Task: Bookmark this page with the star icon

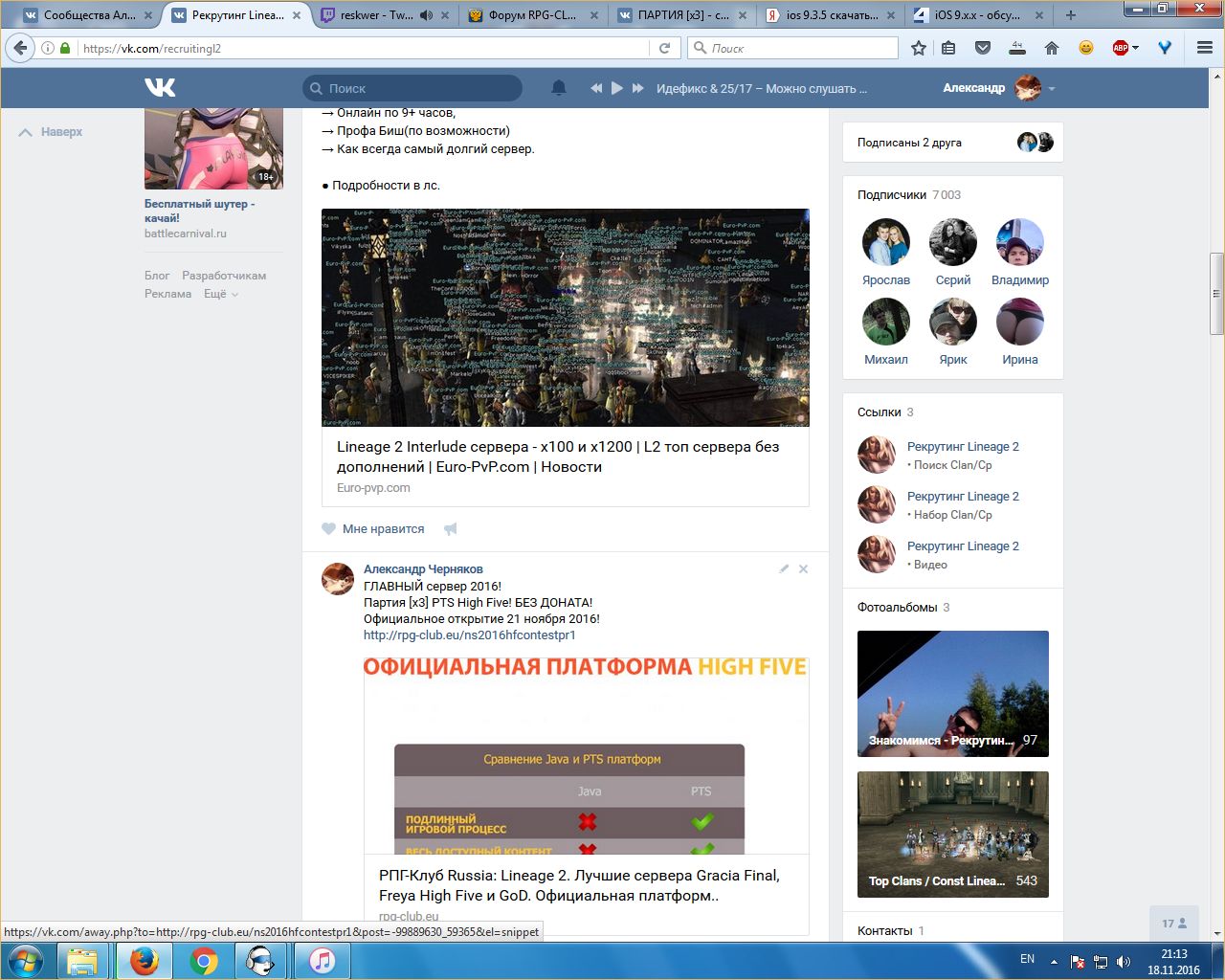Action: point(919,48)
